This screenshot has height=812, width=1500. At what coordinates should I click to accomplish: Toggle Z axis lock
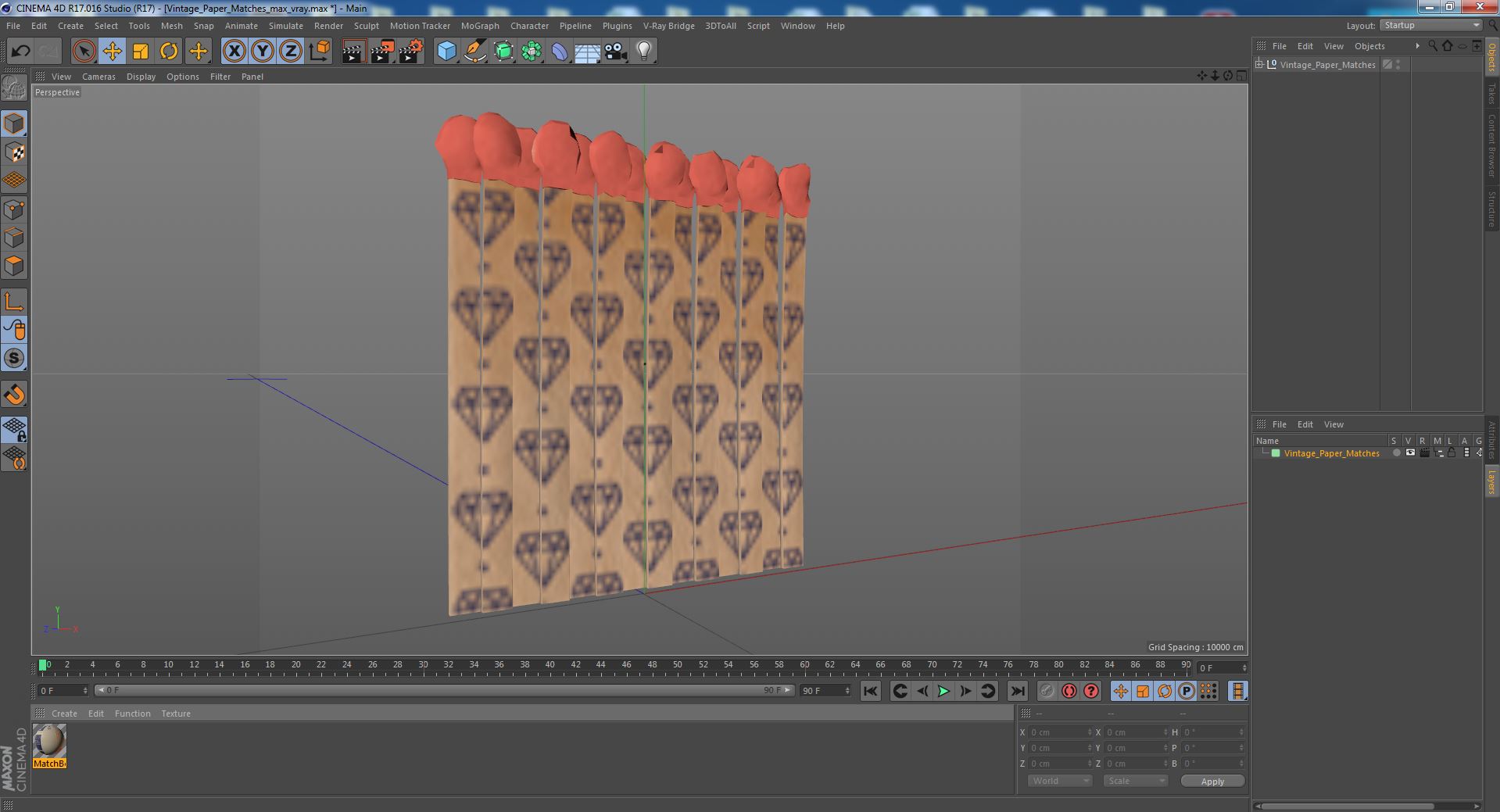(291, 52)
